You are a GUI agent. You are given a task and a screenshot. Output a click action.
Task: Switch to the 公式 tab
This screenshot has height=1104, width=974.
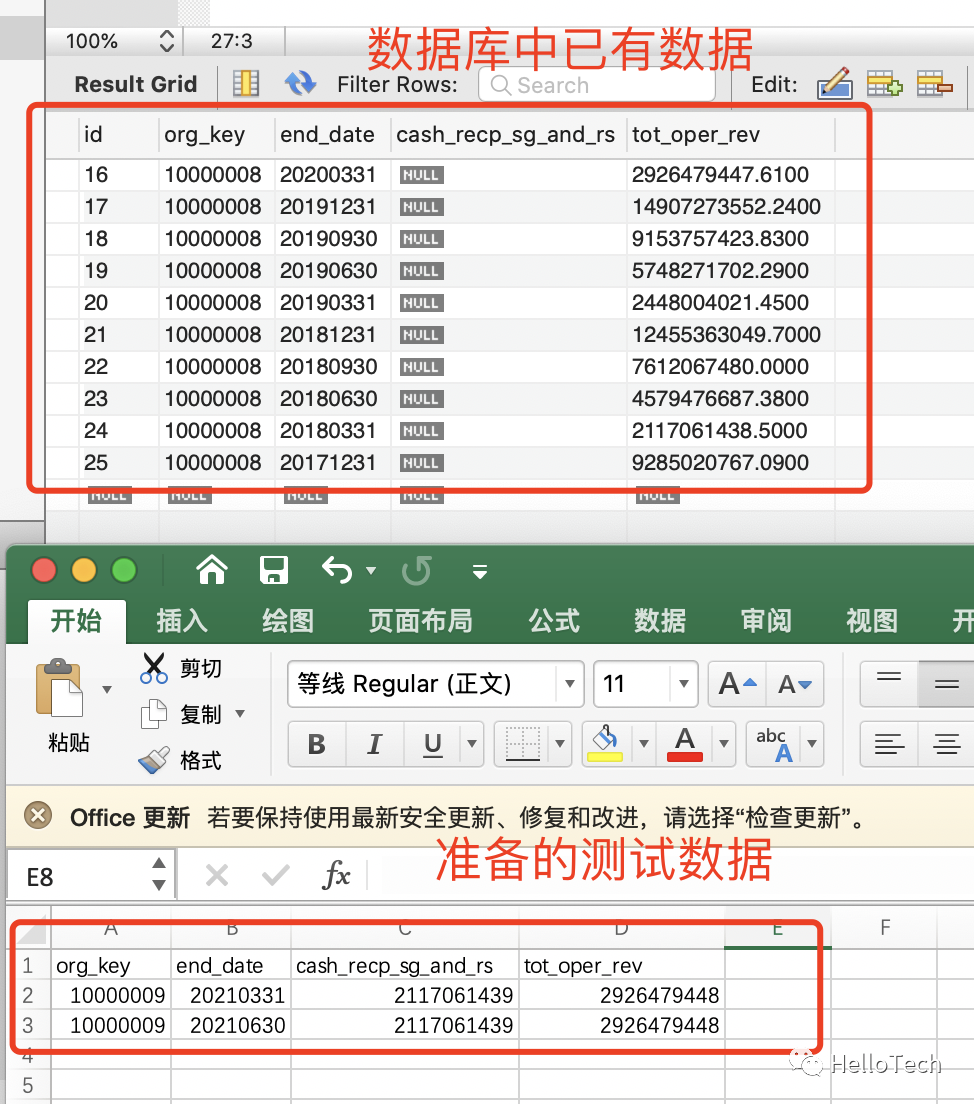click(554, 621)
